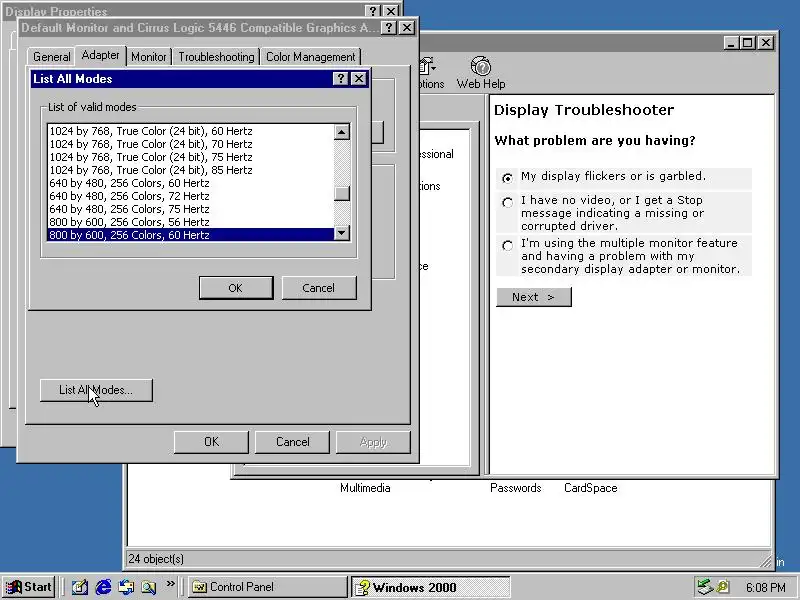The height and width of the screenshot is (600, 800).
Task: Select 640 by 480, 256 Colors, 75 Hertz
Action: coord(191,209)
